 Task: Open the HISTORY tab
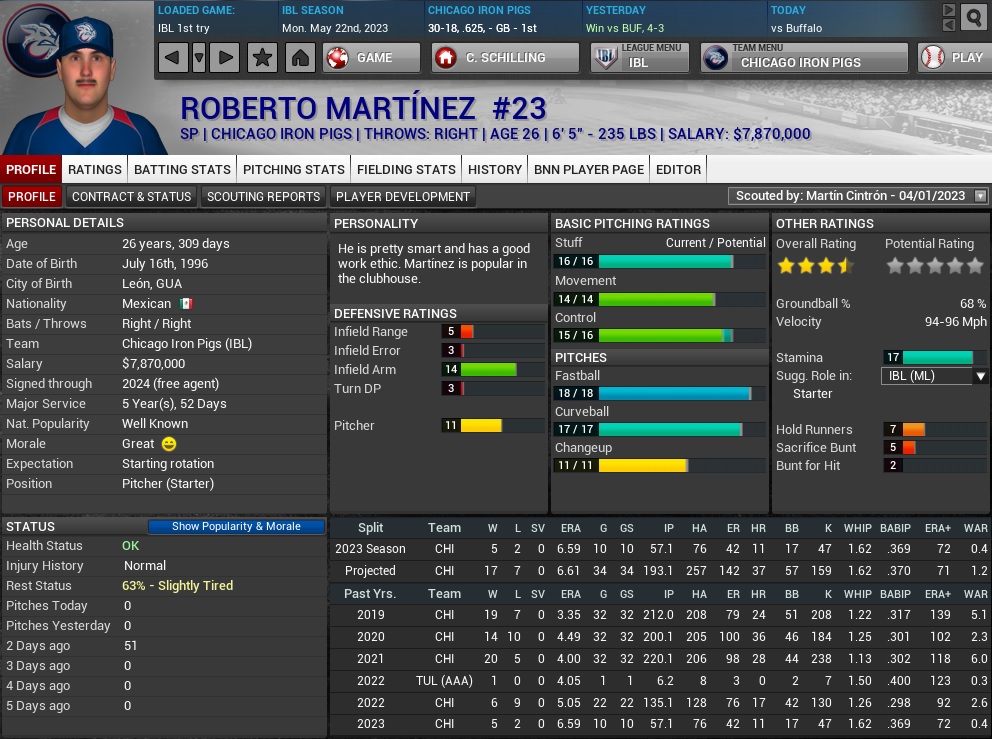pyautogui.click(x=495, y=170)
